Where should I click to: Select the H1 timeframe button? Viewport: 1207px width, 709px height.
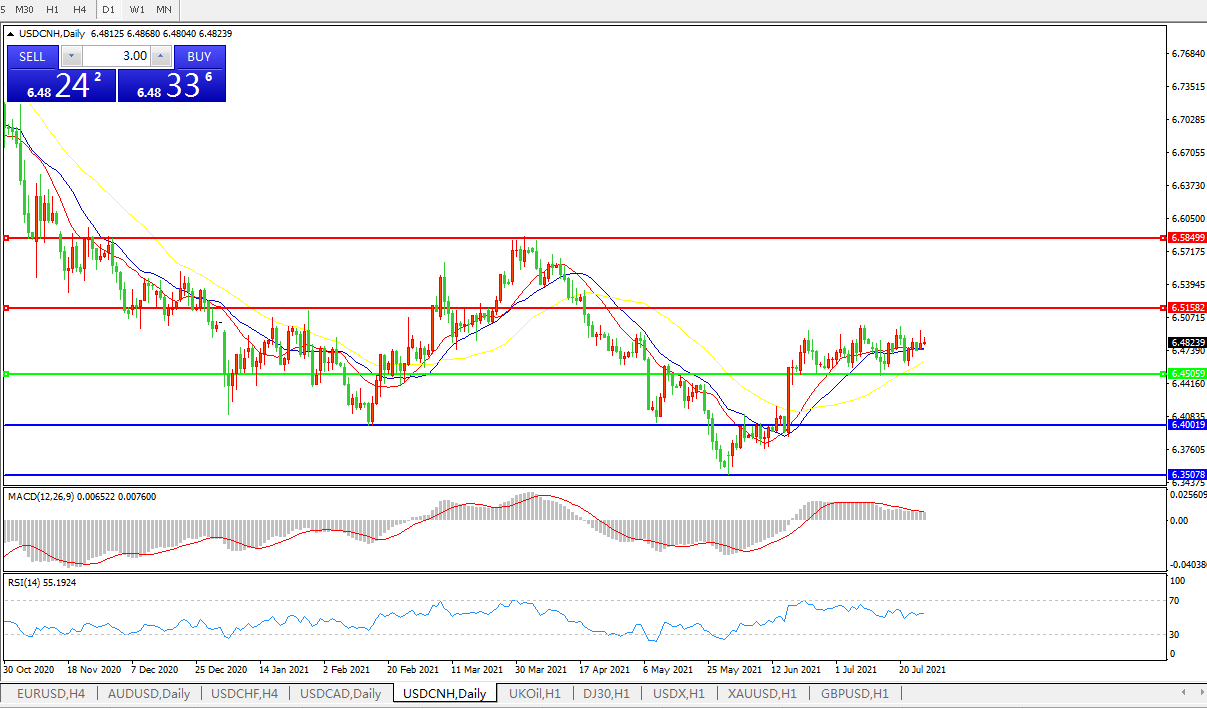point(54,9)
